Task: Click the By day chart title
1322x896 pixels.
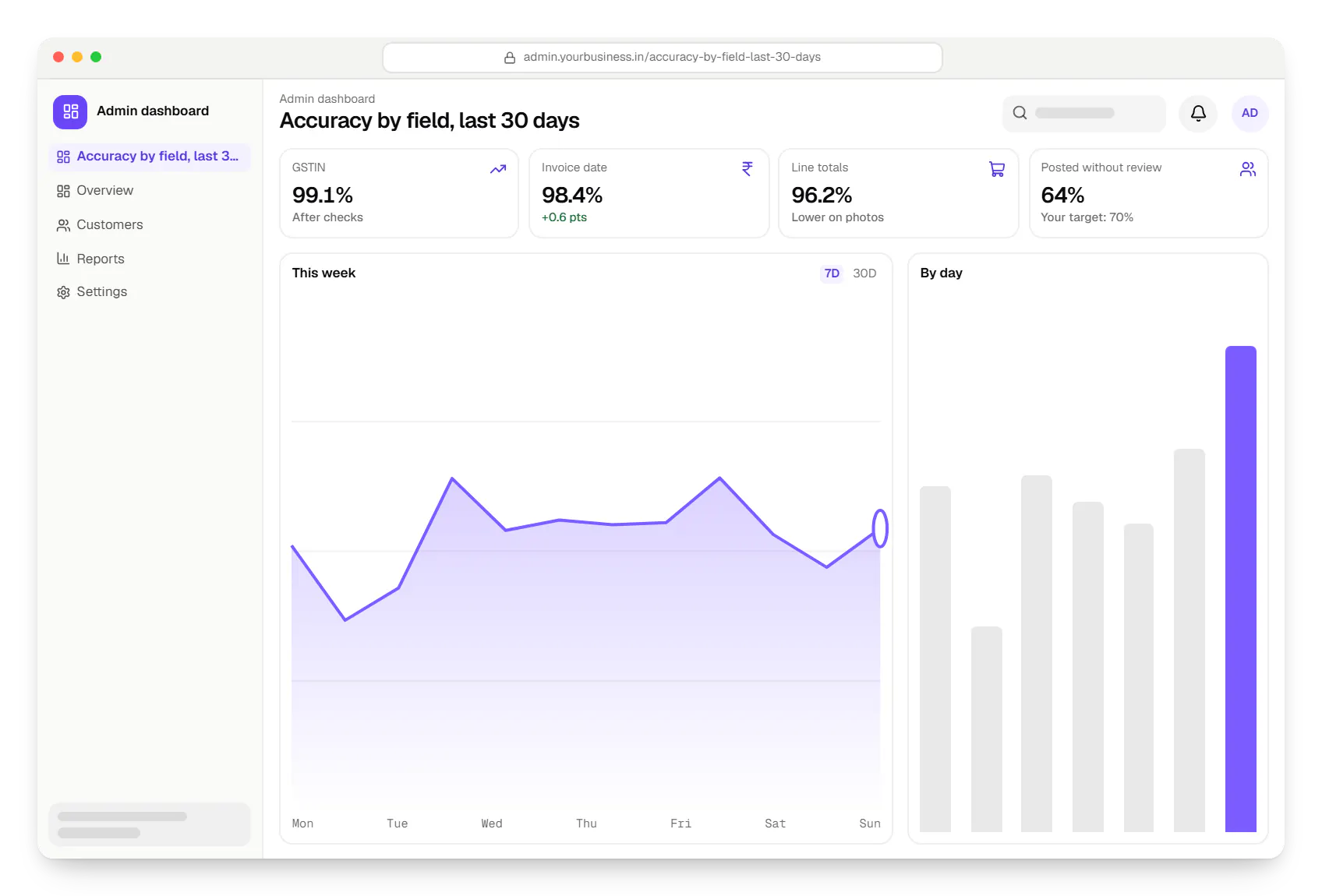Action: [x=941, y=273]
